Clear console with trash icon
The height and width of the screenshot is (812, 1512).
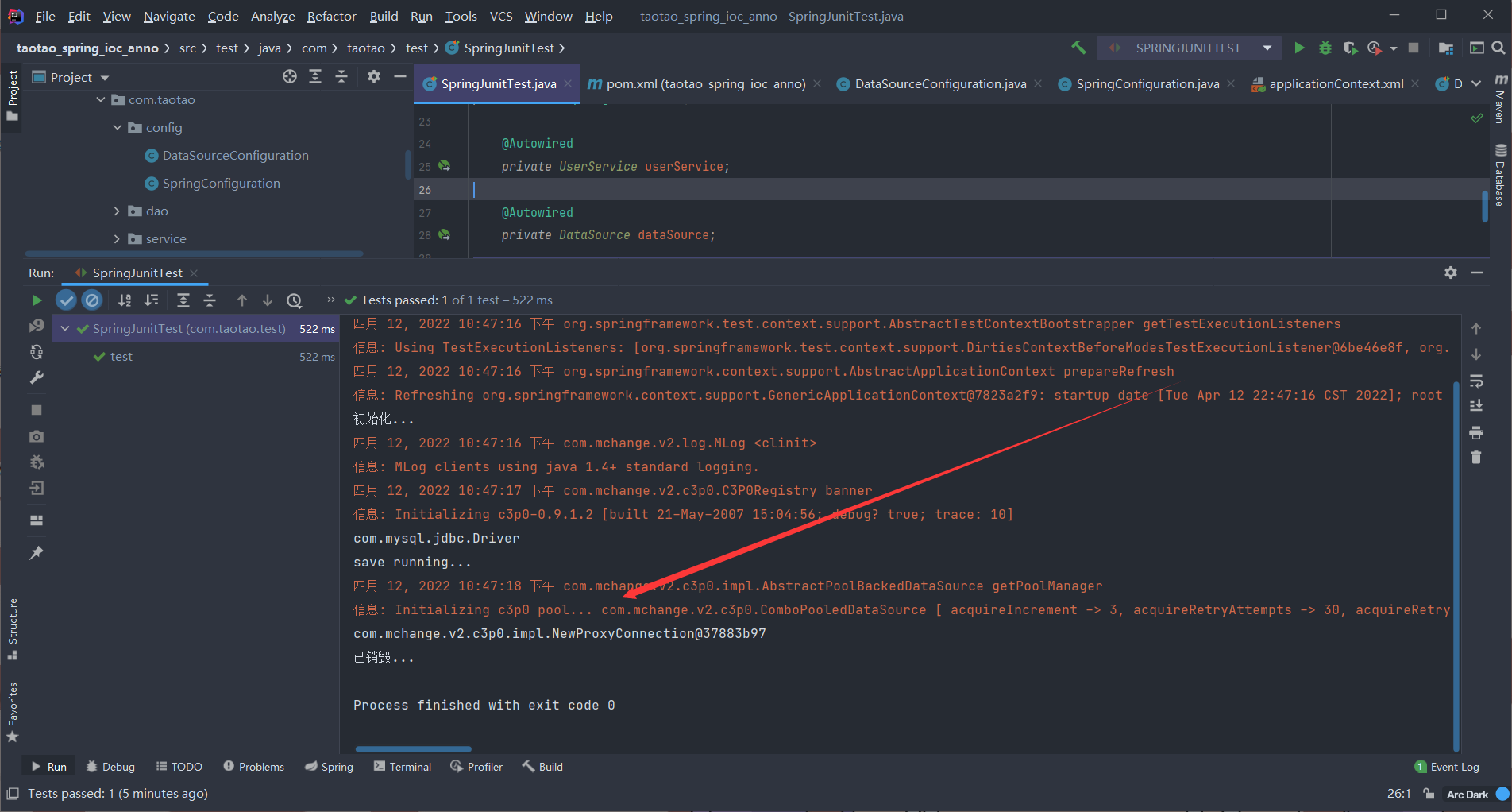(x=1476, y=458)
